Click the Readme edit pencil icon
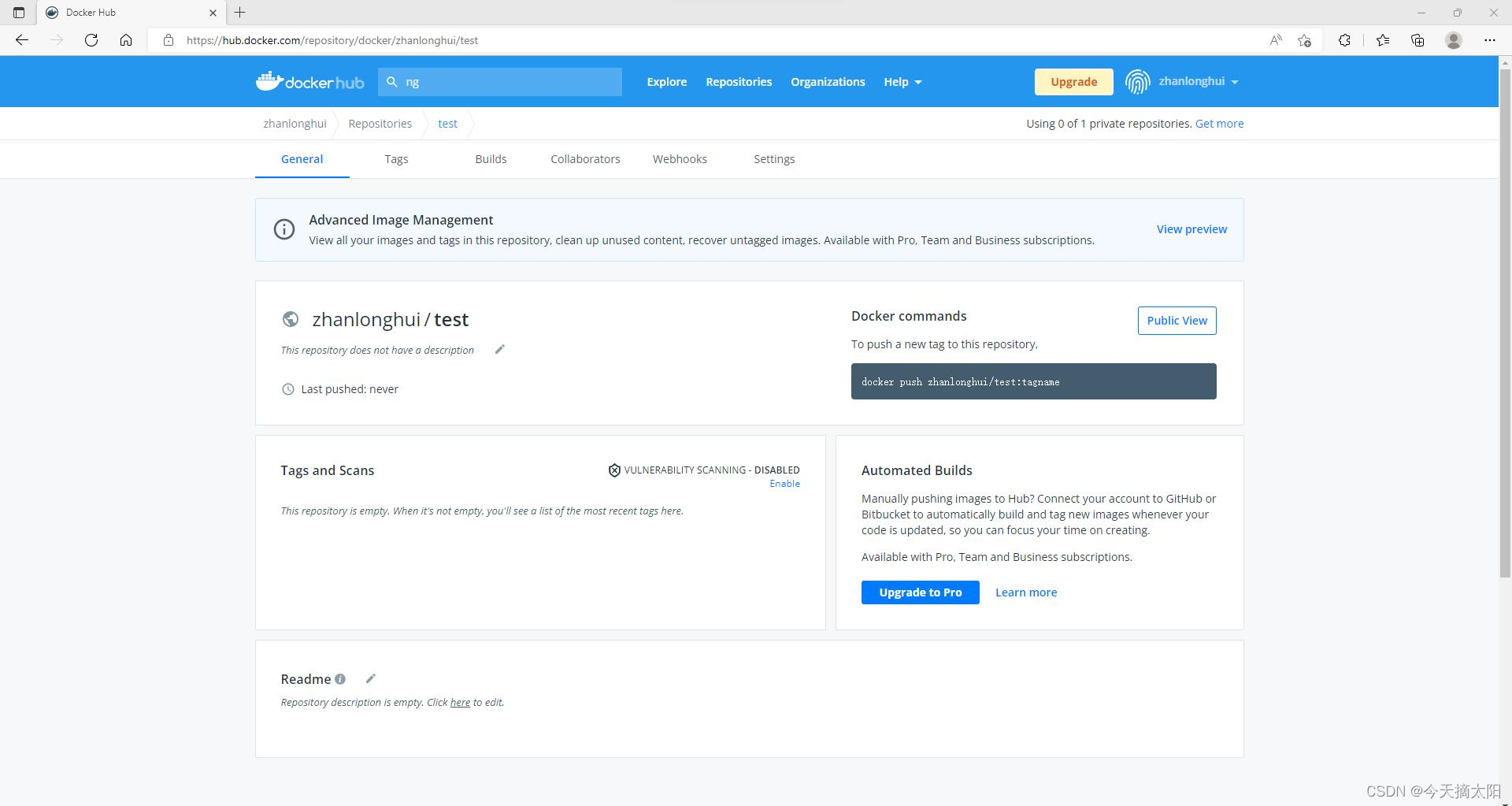1512x806 pixels. [x=371, y=678]
